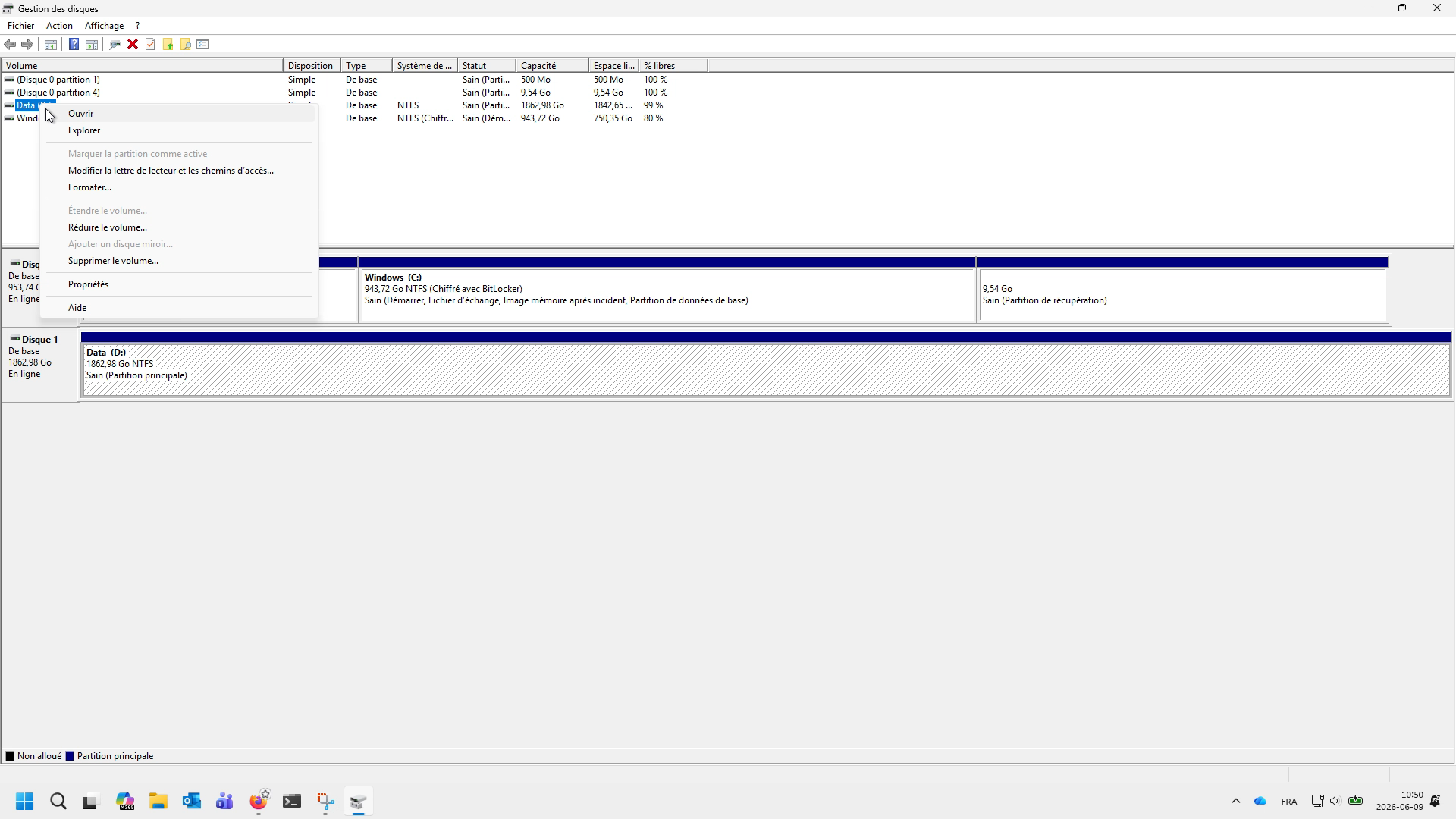Open Task View from the taskbar
The width and height of the screenshot is (1456, 819).
91,802
